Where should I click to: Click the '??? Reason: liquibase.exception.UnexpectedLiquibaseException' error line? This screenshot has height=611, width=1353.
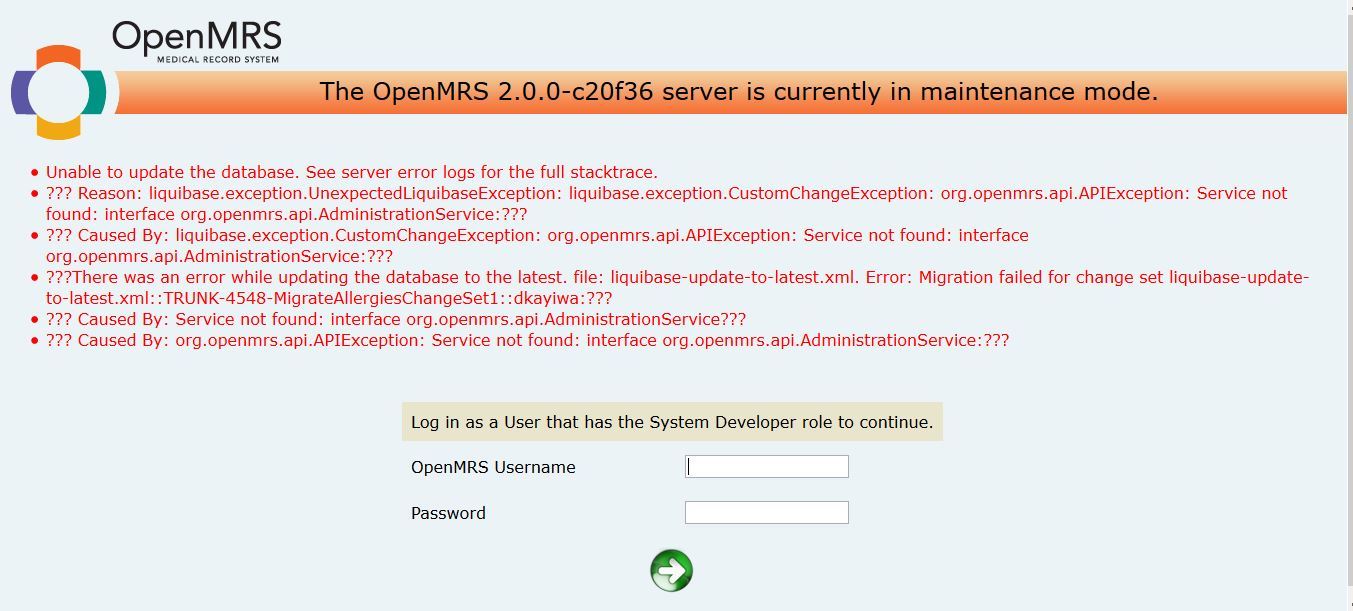coord(667,203)
